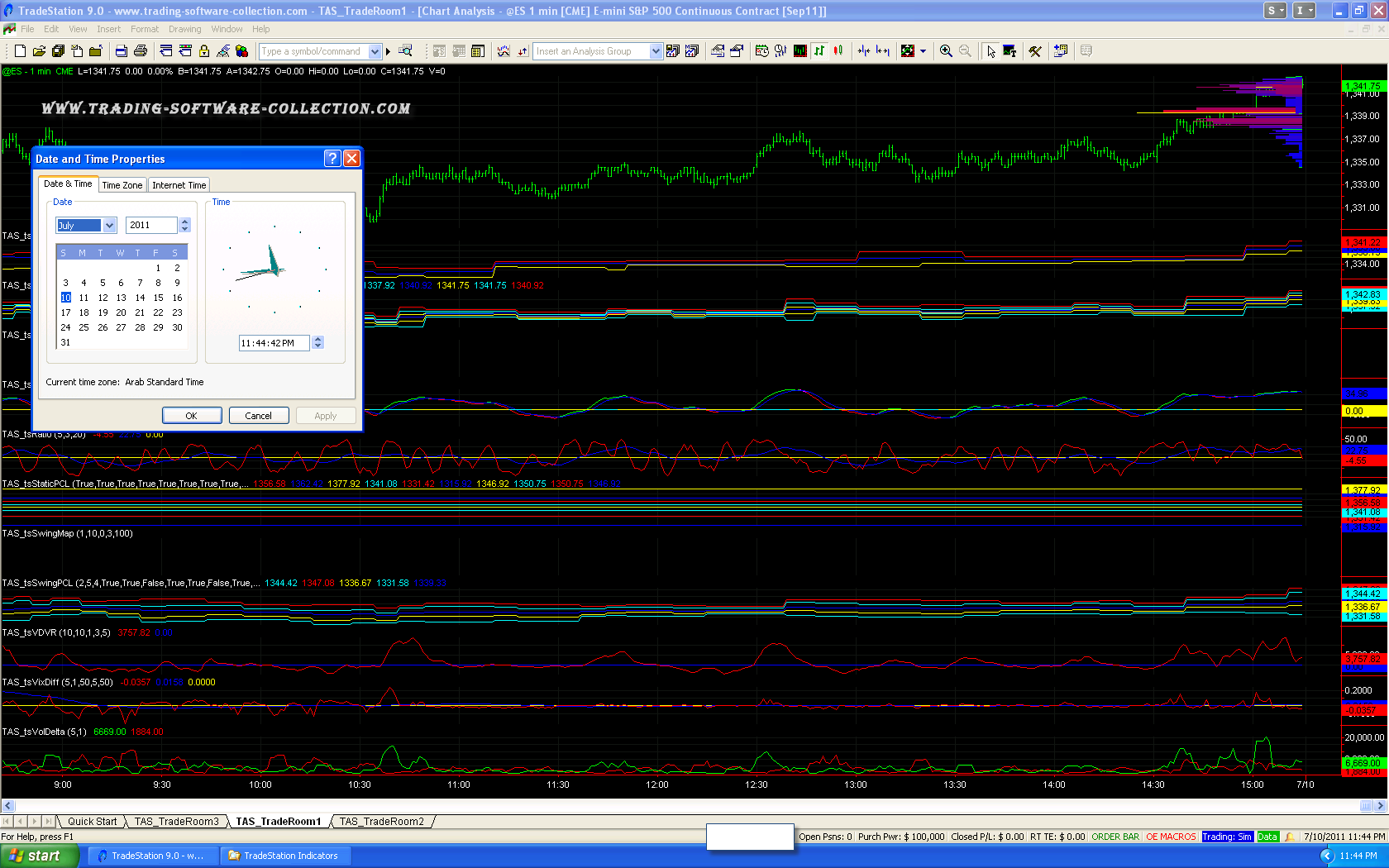The width and height of the screenshot is (1389, 868).
Task: Click the Zoom In magnifier icon
Action: tap(946, 51)
